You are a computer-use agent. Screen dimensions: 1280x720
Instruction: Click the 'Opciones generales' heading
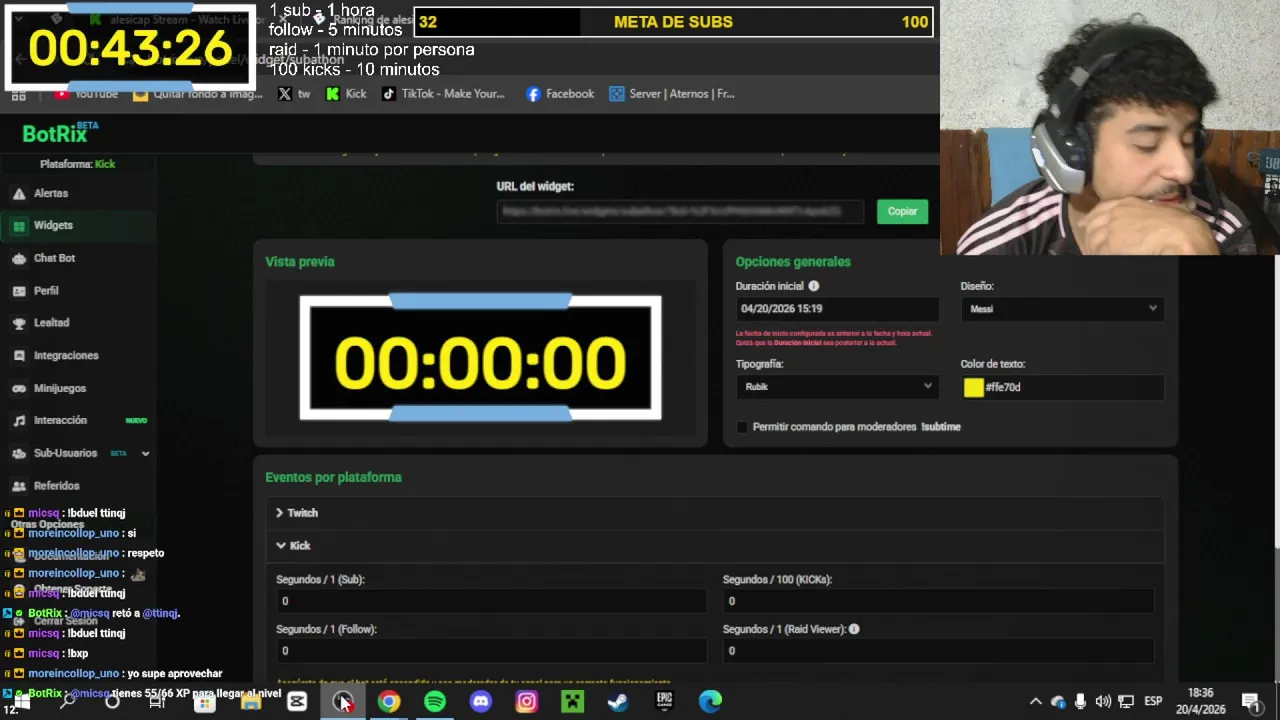(793, 262)
